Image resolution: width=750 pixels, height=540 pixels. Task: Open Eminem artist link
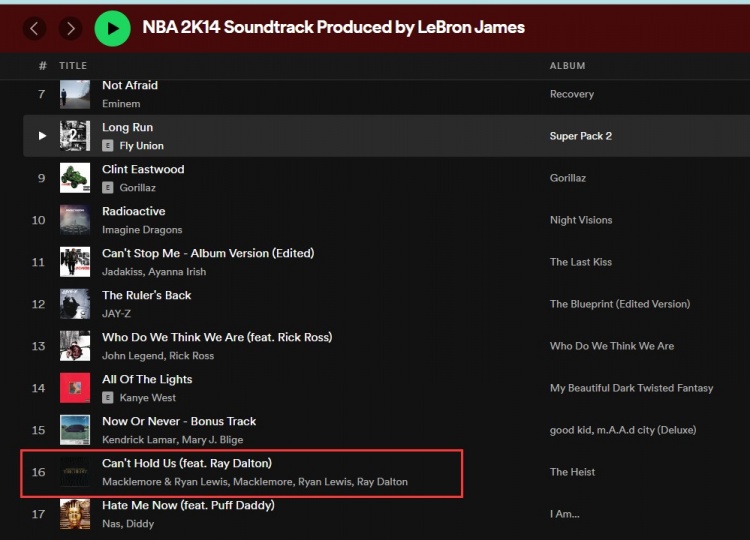coord(121,104)
